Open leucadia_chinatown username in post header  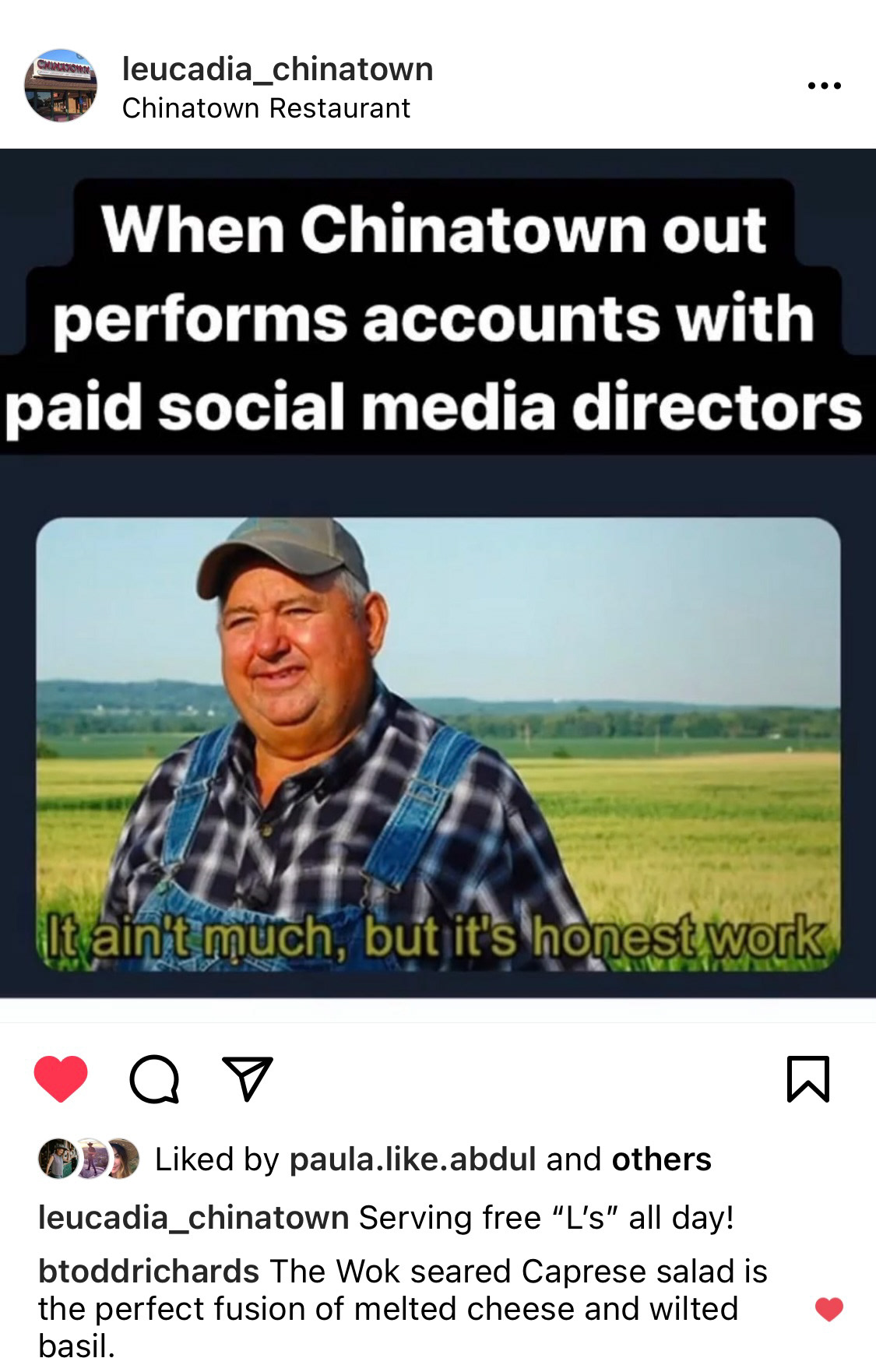click(277, 69)
